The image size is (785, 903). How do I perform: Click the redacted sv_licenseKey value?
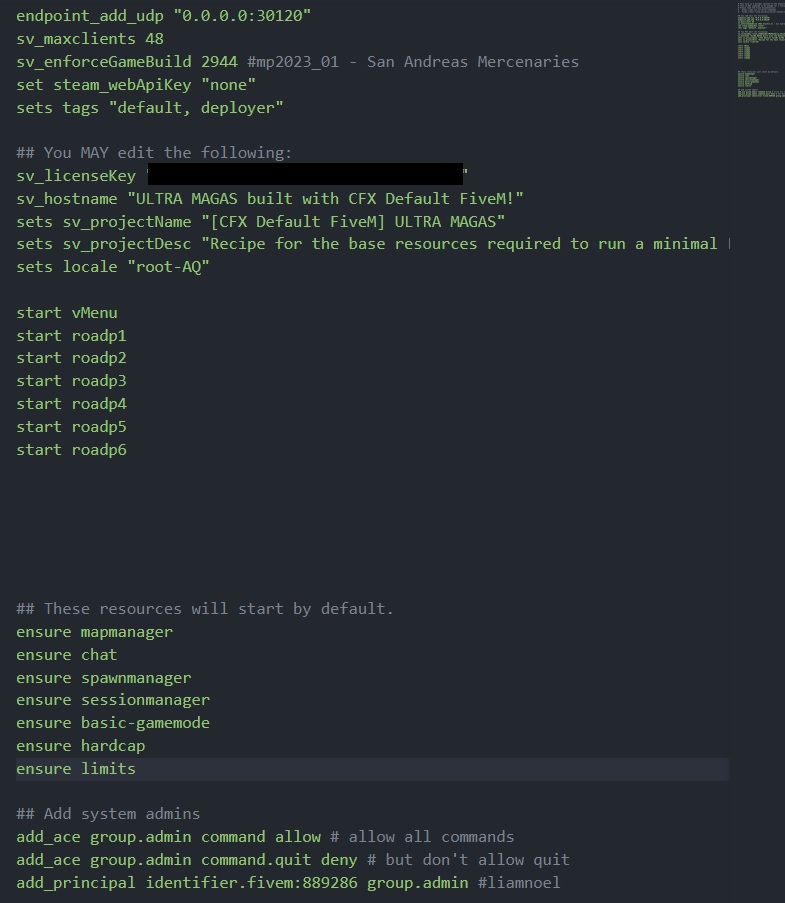(305, 176)
